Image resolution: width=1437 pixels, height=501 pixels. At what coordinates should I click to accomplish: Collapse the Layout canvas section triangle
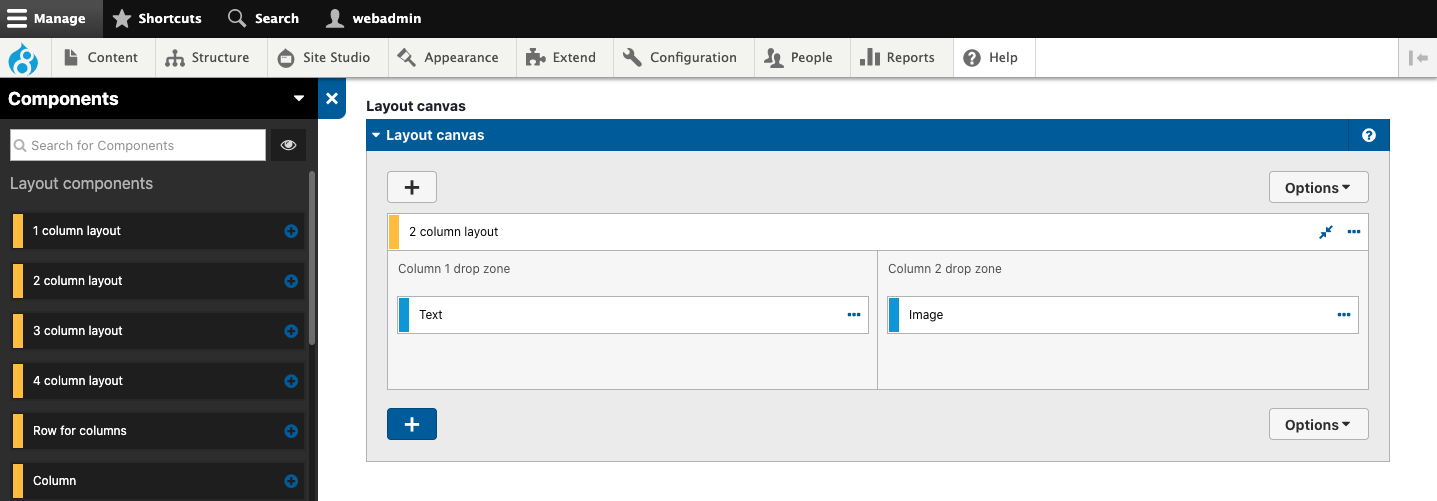[x=376, y=135]
